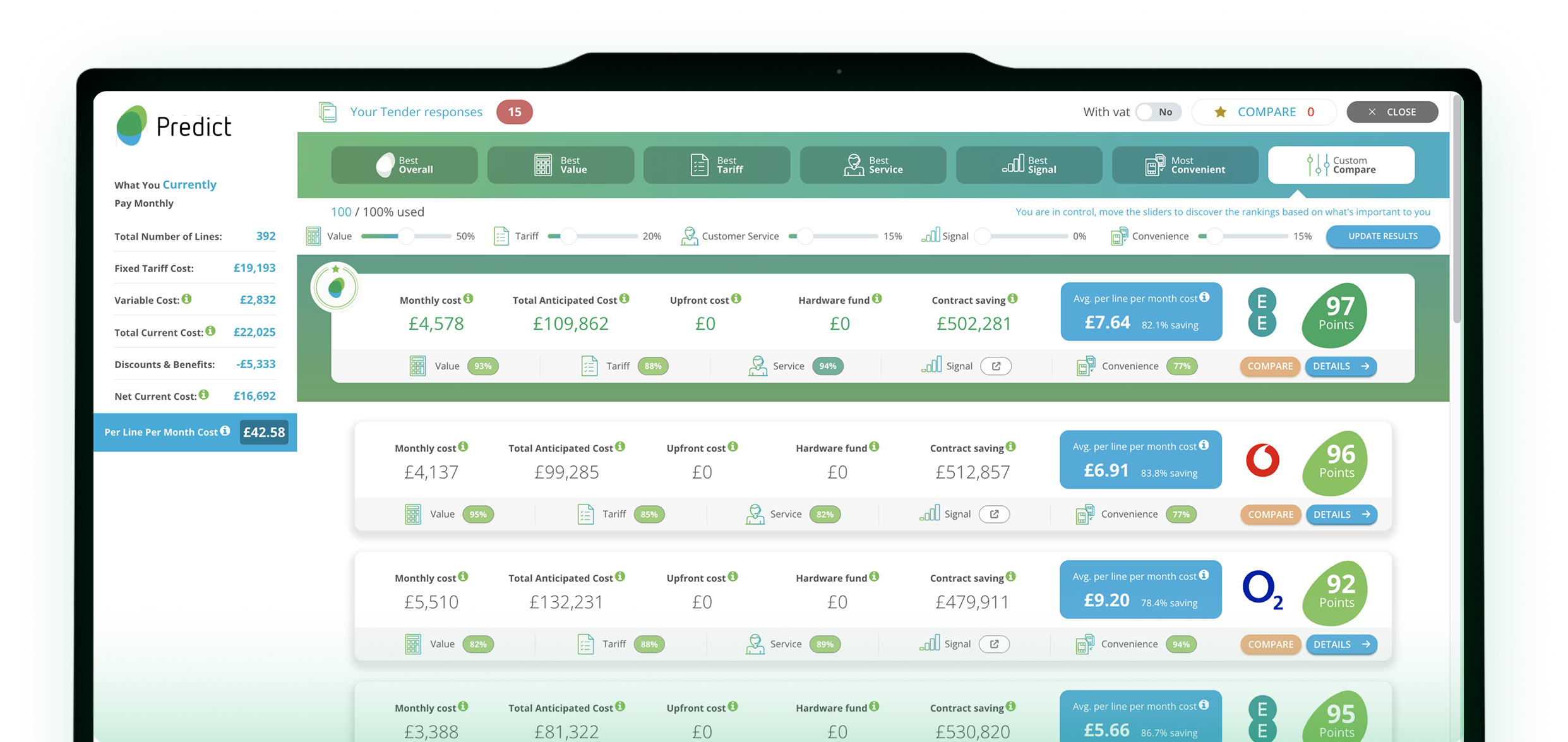Switch to the Best Tariff tab
This screenshot has height=742, width=1568.
tap(716, 165)
